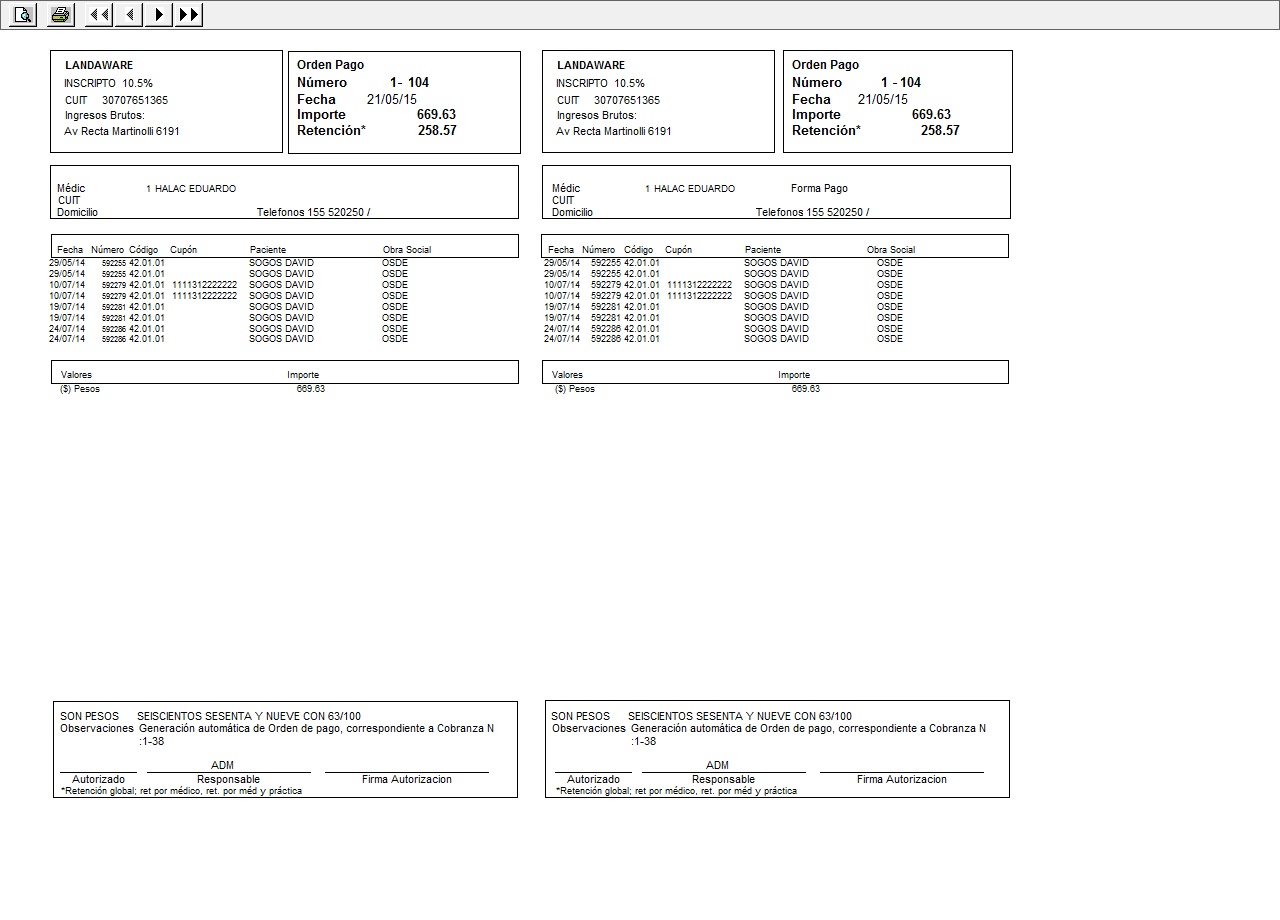This screenshot has width=1280, height=920.
Task: Click '($) Pesos' row in right copy
Action: [575, 389]
